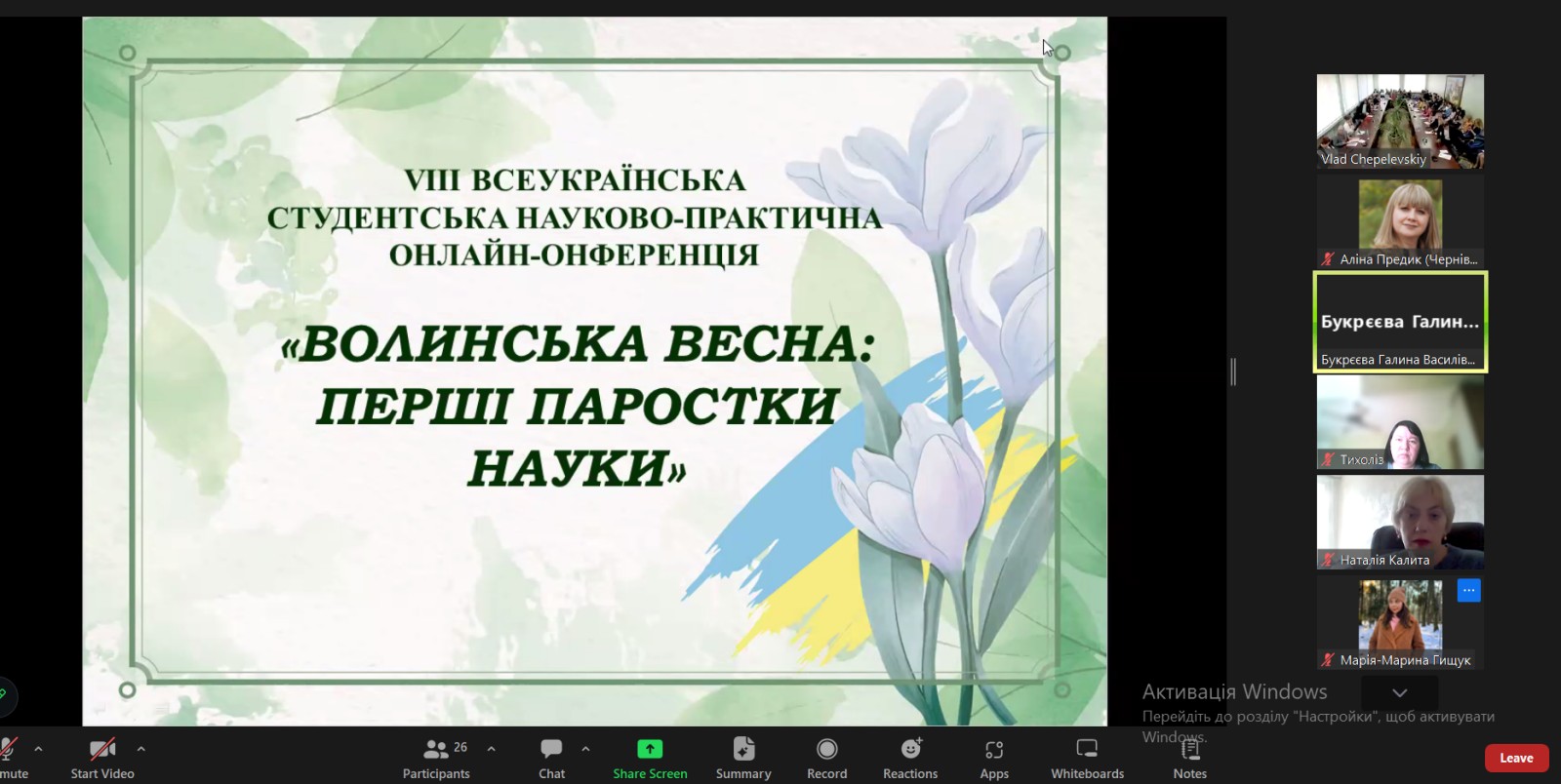Open the Notes icon
1561x784 pixels.
tap(1190, 749)
